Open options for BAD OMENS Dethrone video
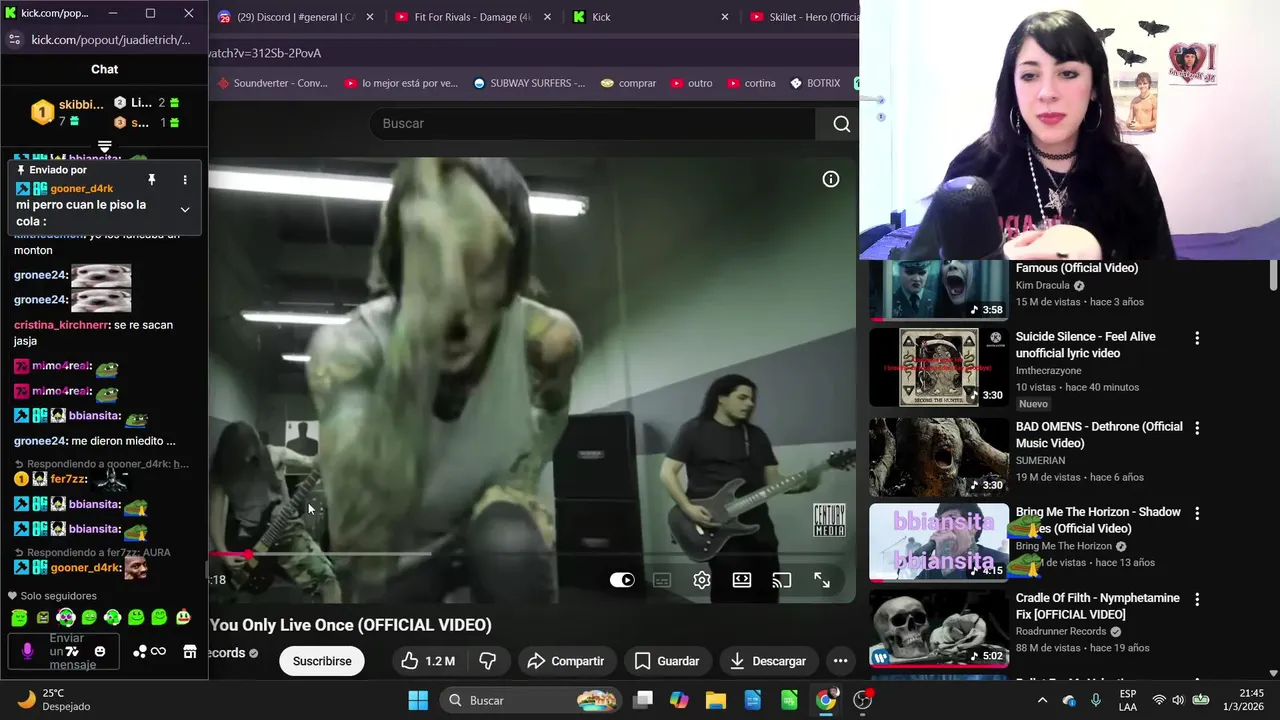The image size is (1280, 720). 1197,428
